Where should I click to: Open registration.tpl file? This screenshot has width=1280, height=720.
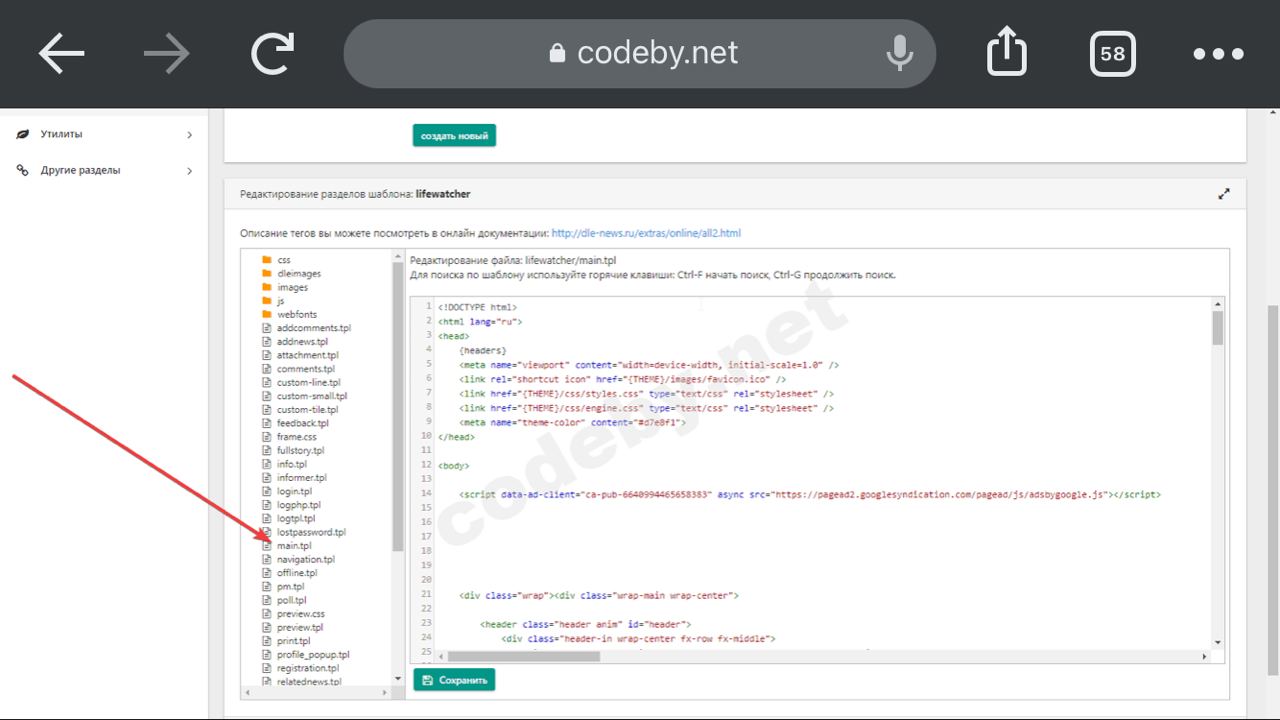click(308, 668)
